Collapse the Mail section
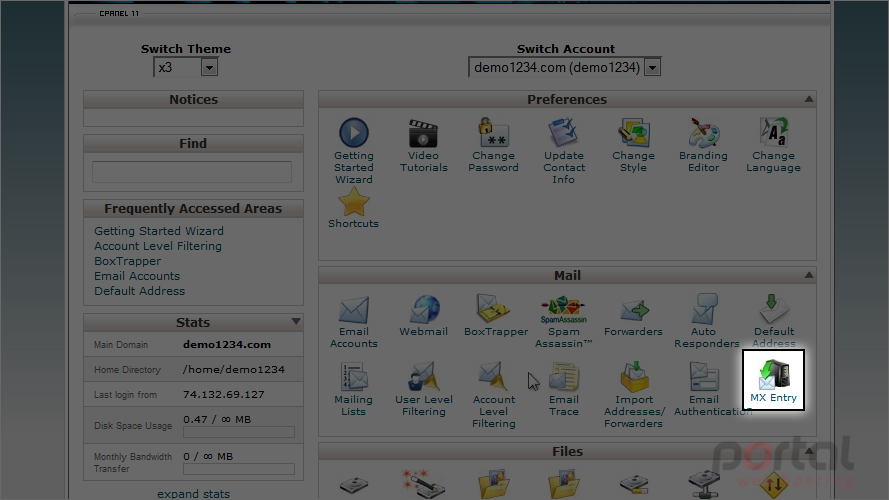Image resolution: width=889 pixels, height=500 pixels. 809,275
